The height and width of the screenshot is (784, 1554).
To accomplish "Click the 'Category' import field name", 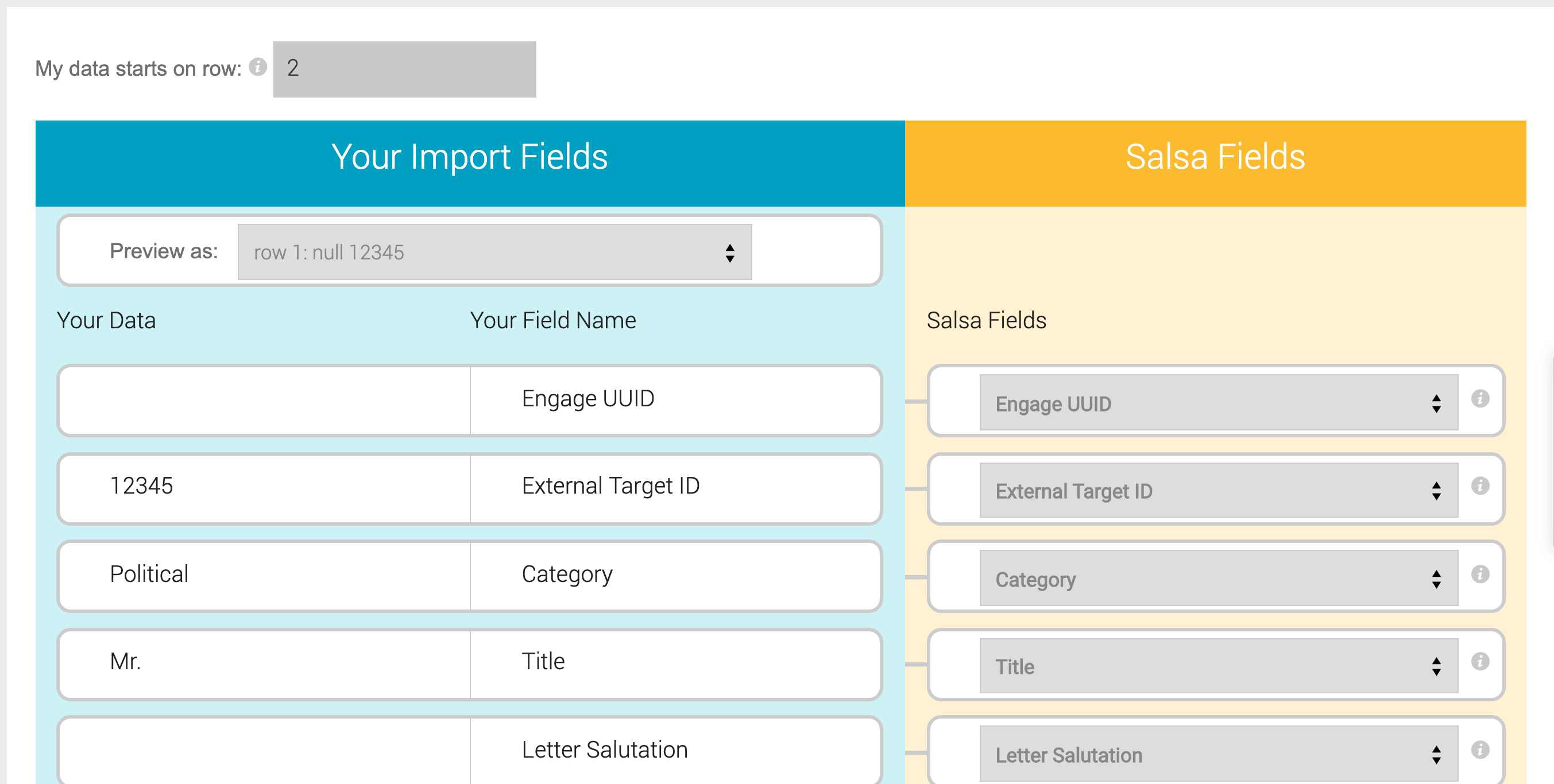I will 567,574.
